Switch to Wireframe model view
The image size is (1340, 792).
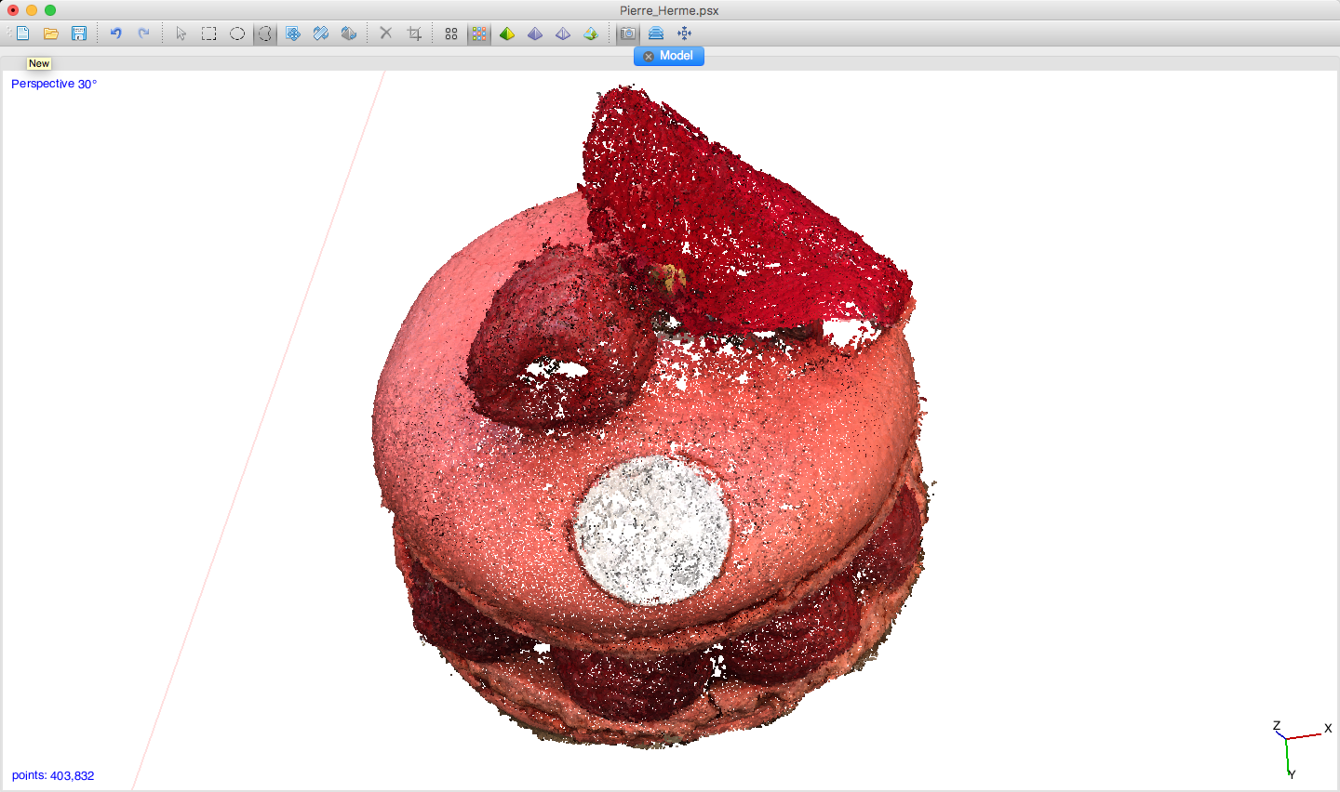pos(563,34)
